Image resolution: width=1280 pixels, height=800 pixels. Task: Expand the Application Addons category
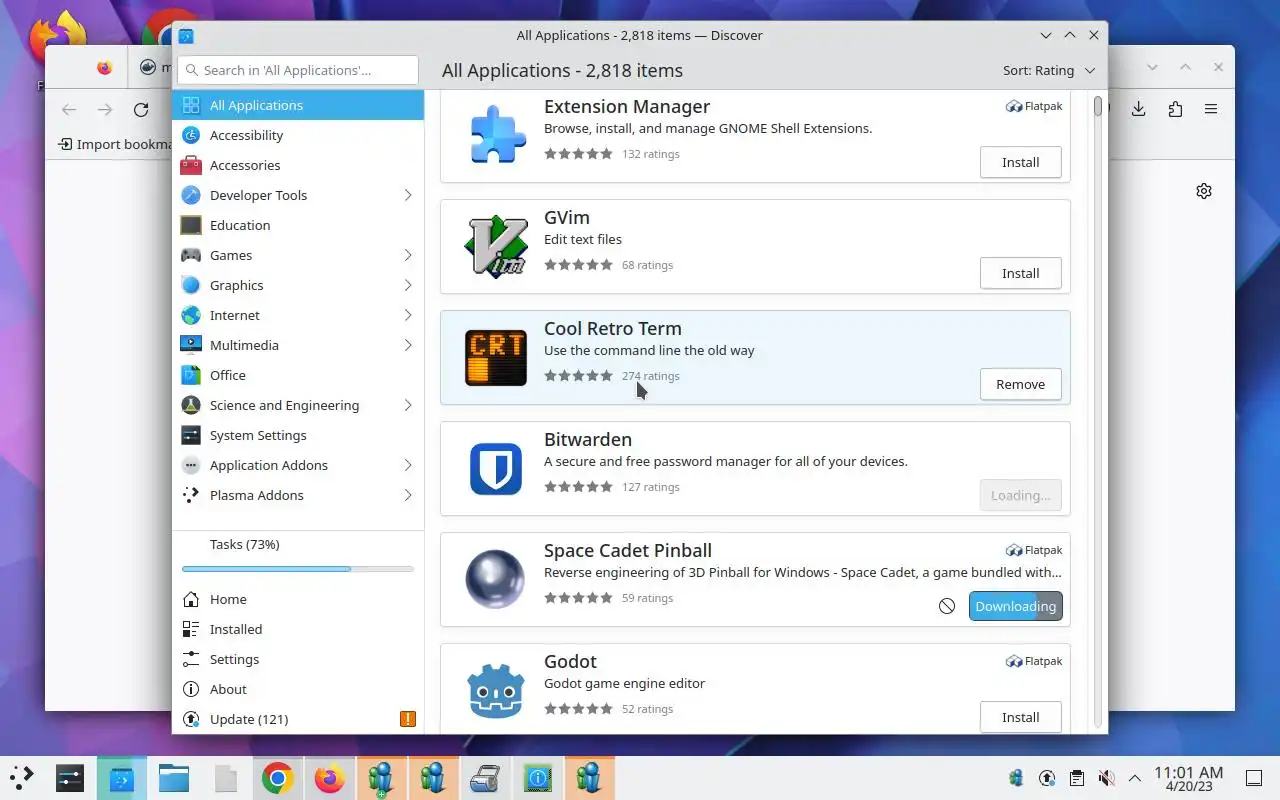point(408,465)
